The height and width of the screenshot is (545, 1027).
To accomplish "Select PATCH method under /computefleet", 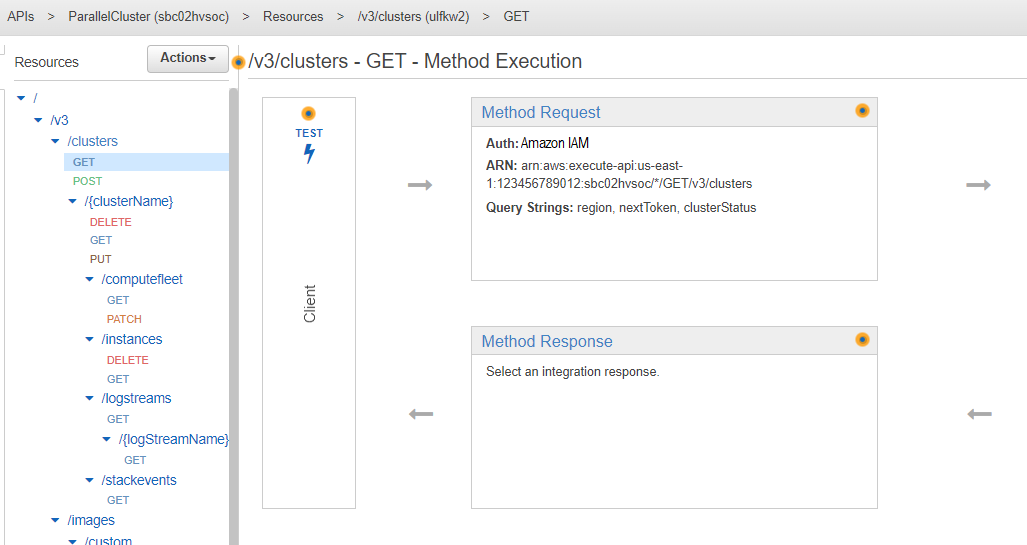I will (x=124, y=319).
